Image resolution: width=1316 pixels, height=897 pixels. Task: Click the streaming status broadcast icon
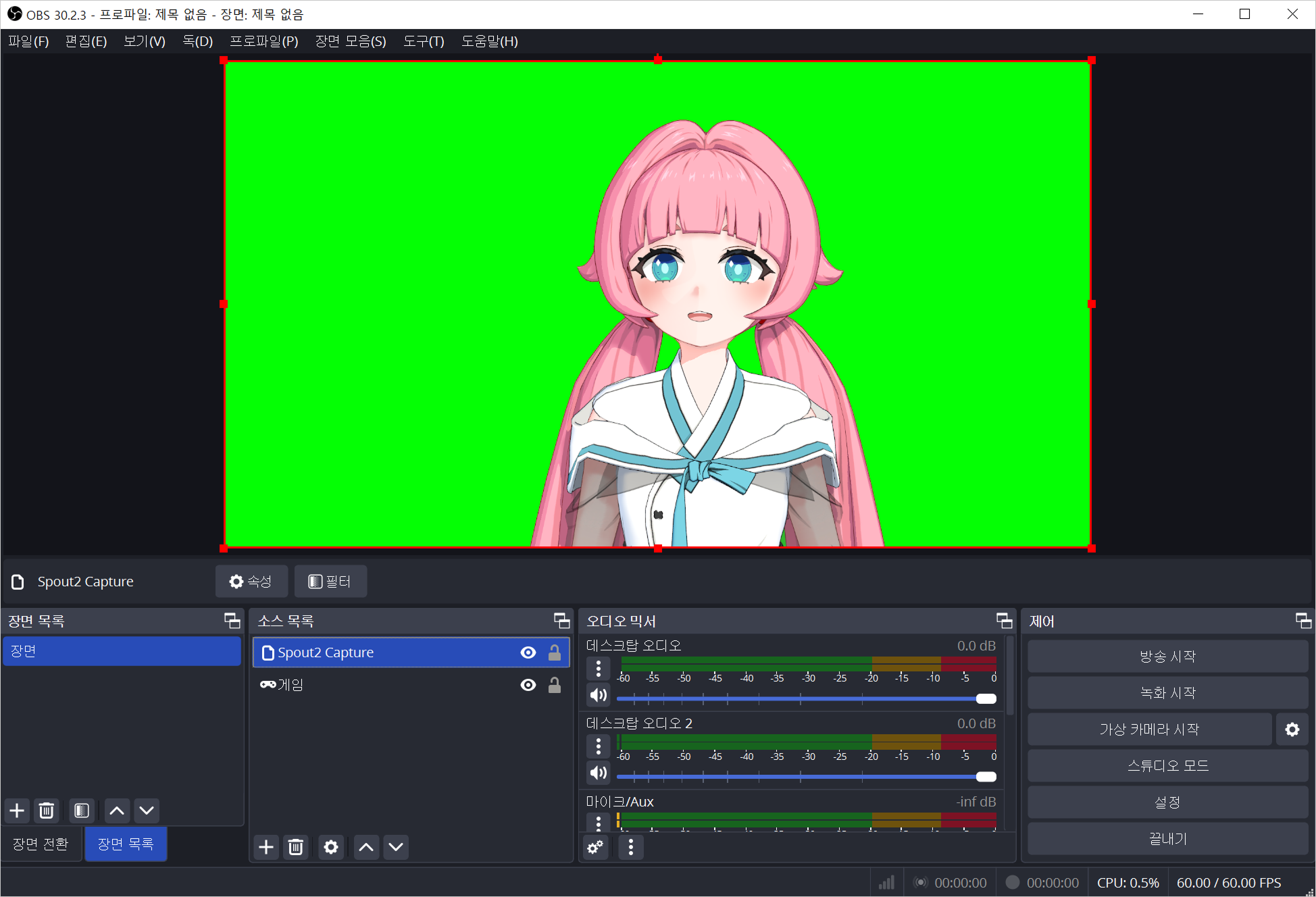click(921, 882)
